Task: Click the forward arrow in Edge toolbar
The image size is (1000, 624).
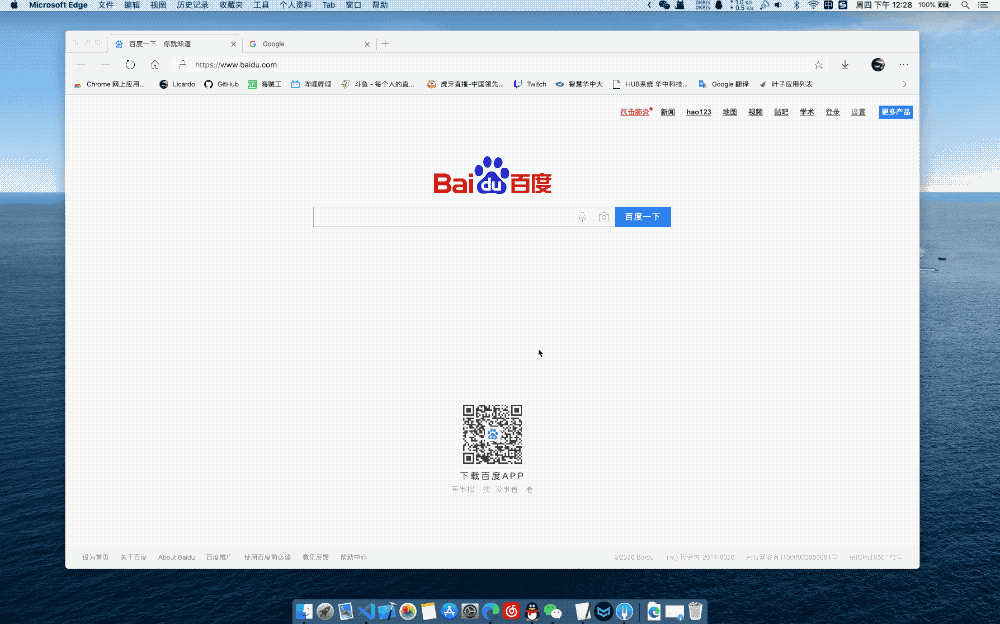Action: [105, 64]
